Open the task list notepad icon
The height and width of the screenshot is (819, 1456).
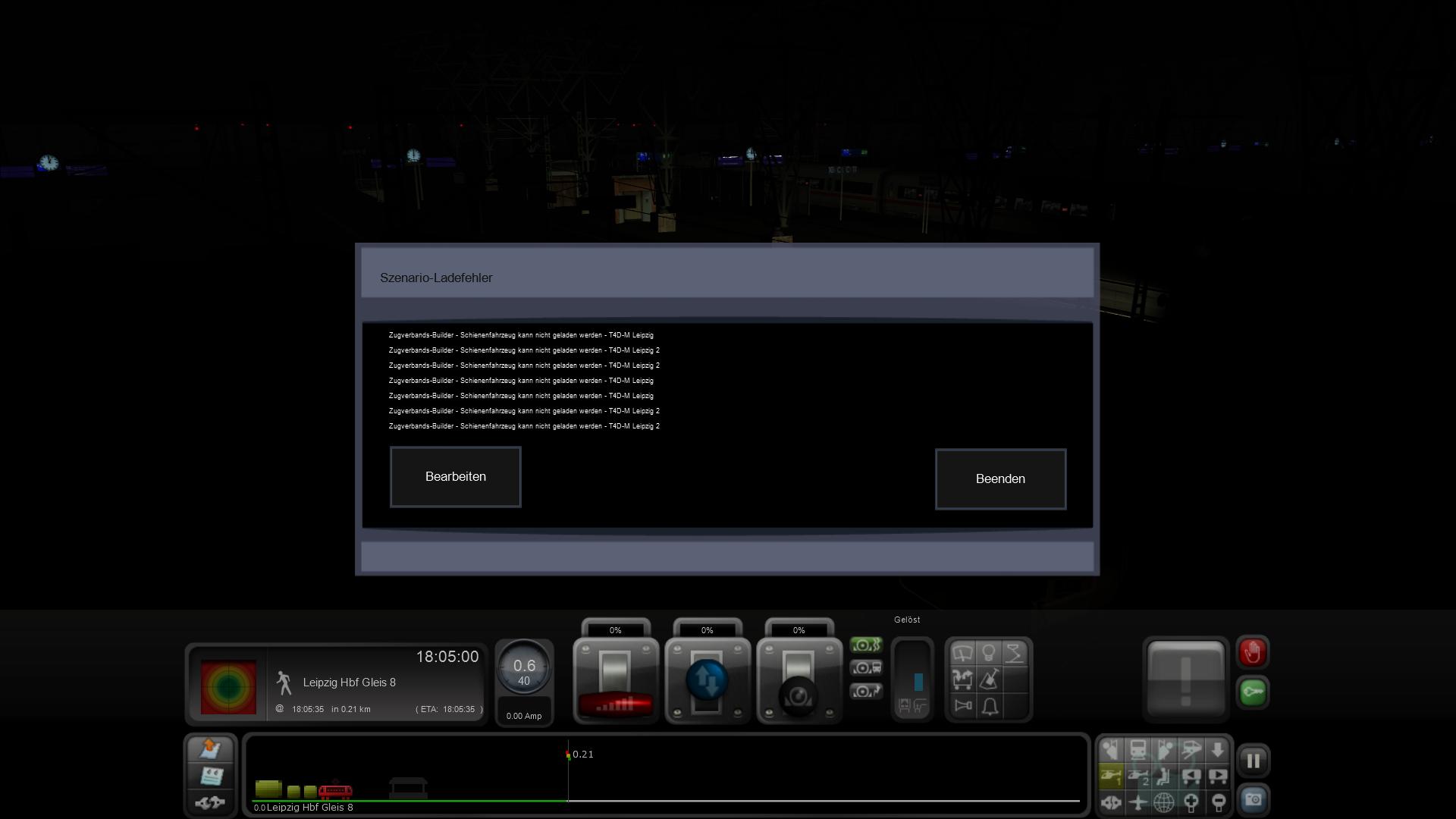(210, 776)
